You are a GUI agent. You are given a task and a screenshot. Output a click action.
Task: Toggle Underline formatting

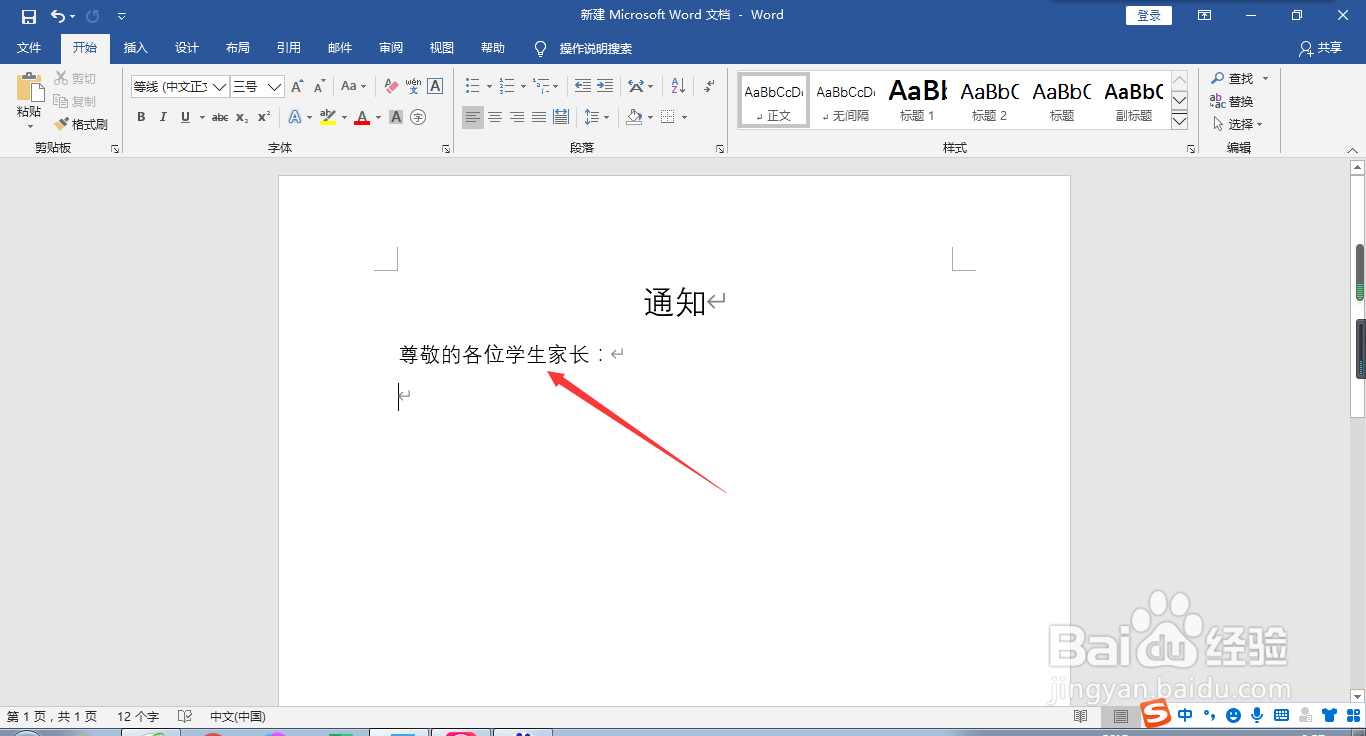coord(185,117)
